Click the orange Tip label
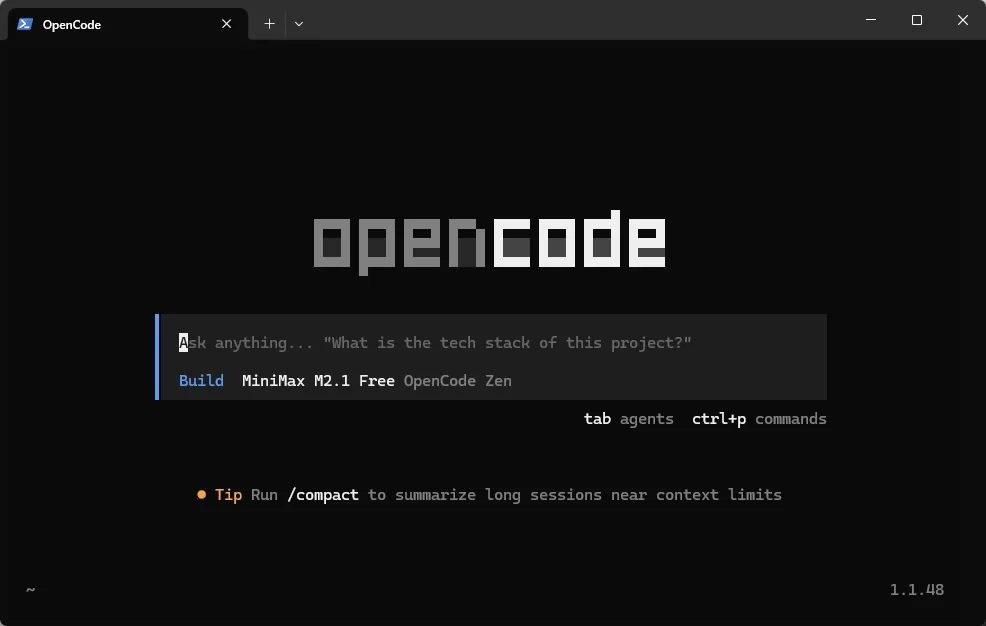This screenshot has width=986, height=626. tap(228, 495)
